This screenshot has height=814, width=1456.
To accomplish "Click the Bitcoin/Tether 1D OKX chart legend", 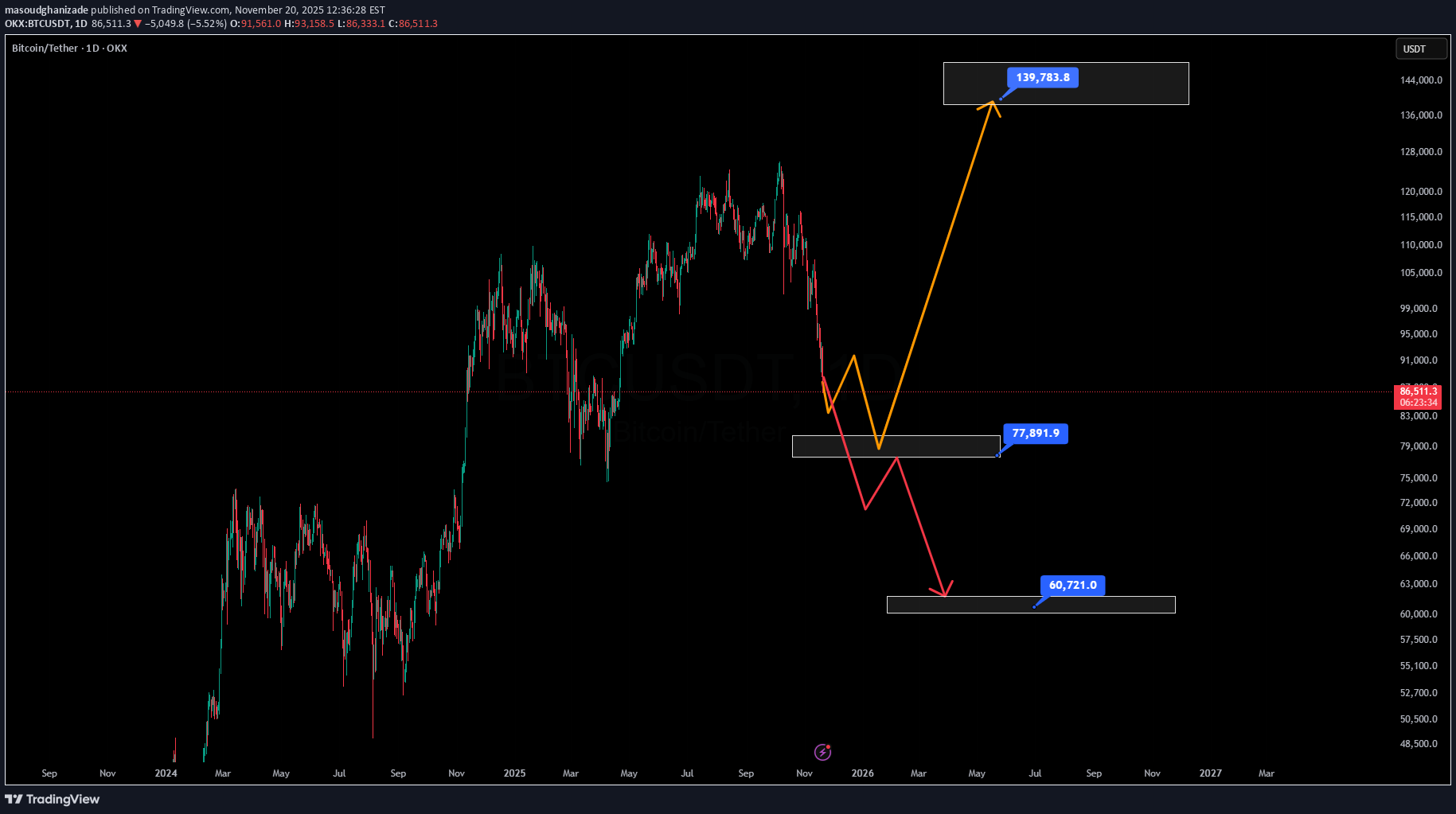I will coord(69,49).
